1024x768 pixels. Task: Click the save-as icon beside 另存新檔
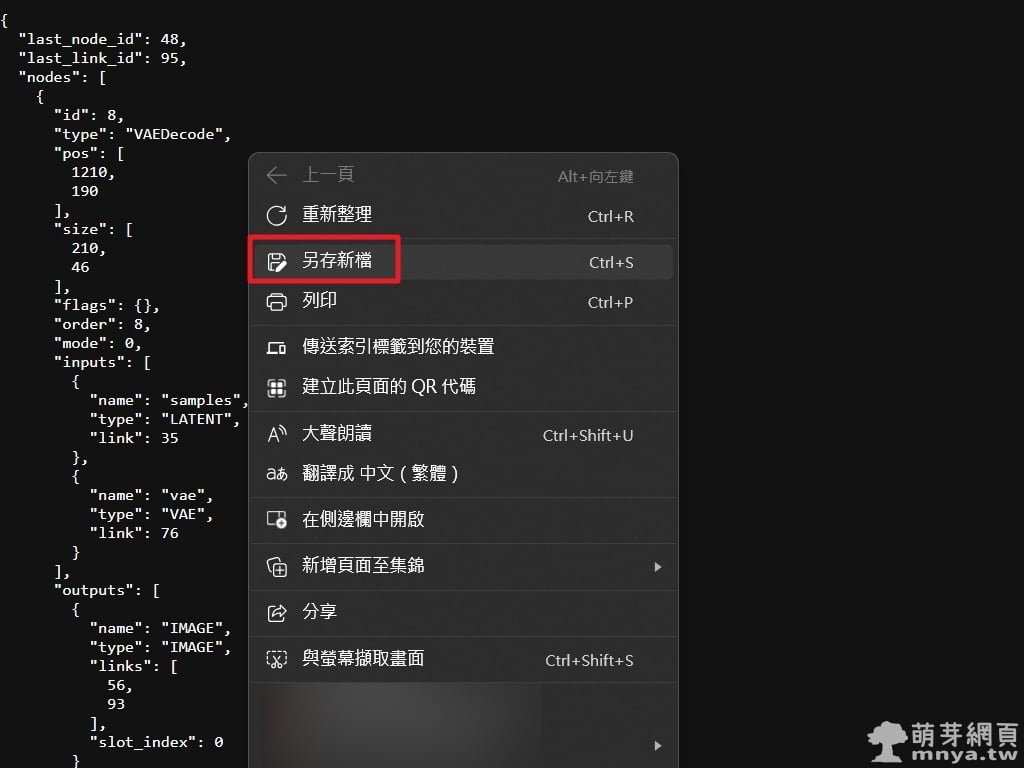277,262
